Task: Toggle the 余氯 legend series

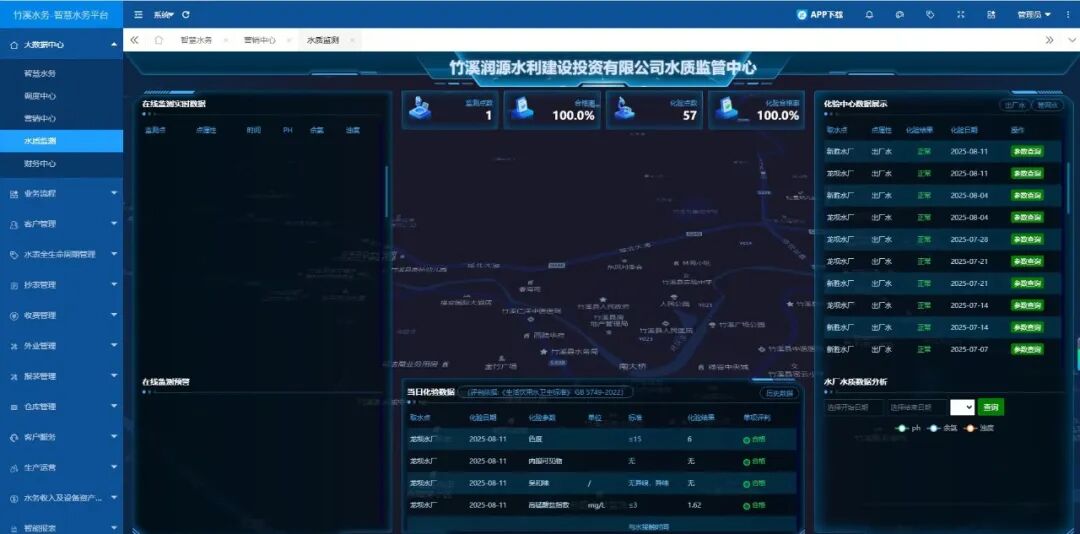Action: point(943,428)
